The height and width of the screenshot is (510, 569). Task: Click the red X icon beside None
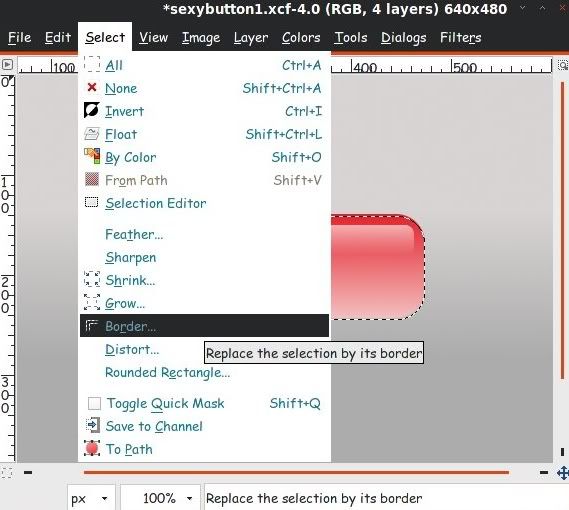click(x=92, y=87)
